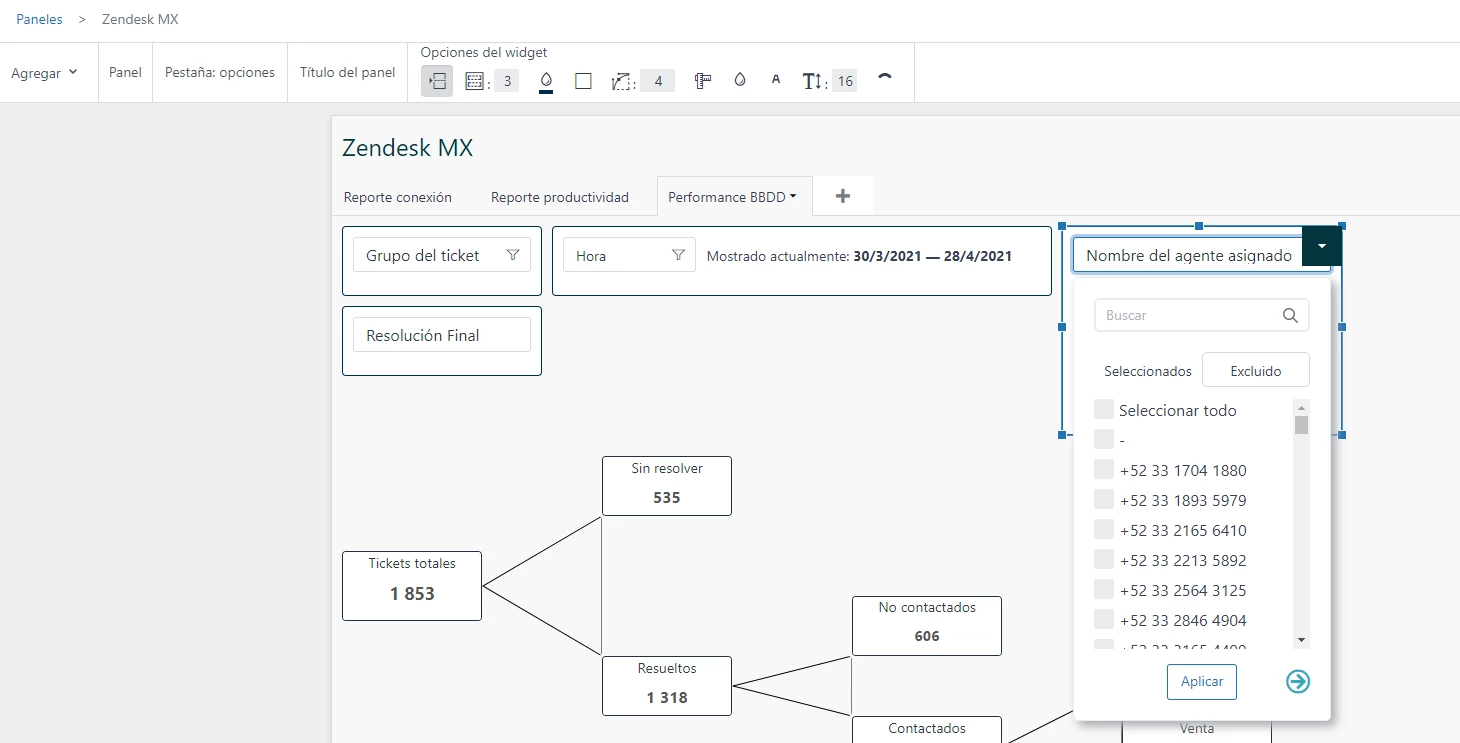The image size is (1460, 743).
Task: Select the Resueltos 1 318 box
Action: (667, 686)
